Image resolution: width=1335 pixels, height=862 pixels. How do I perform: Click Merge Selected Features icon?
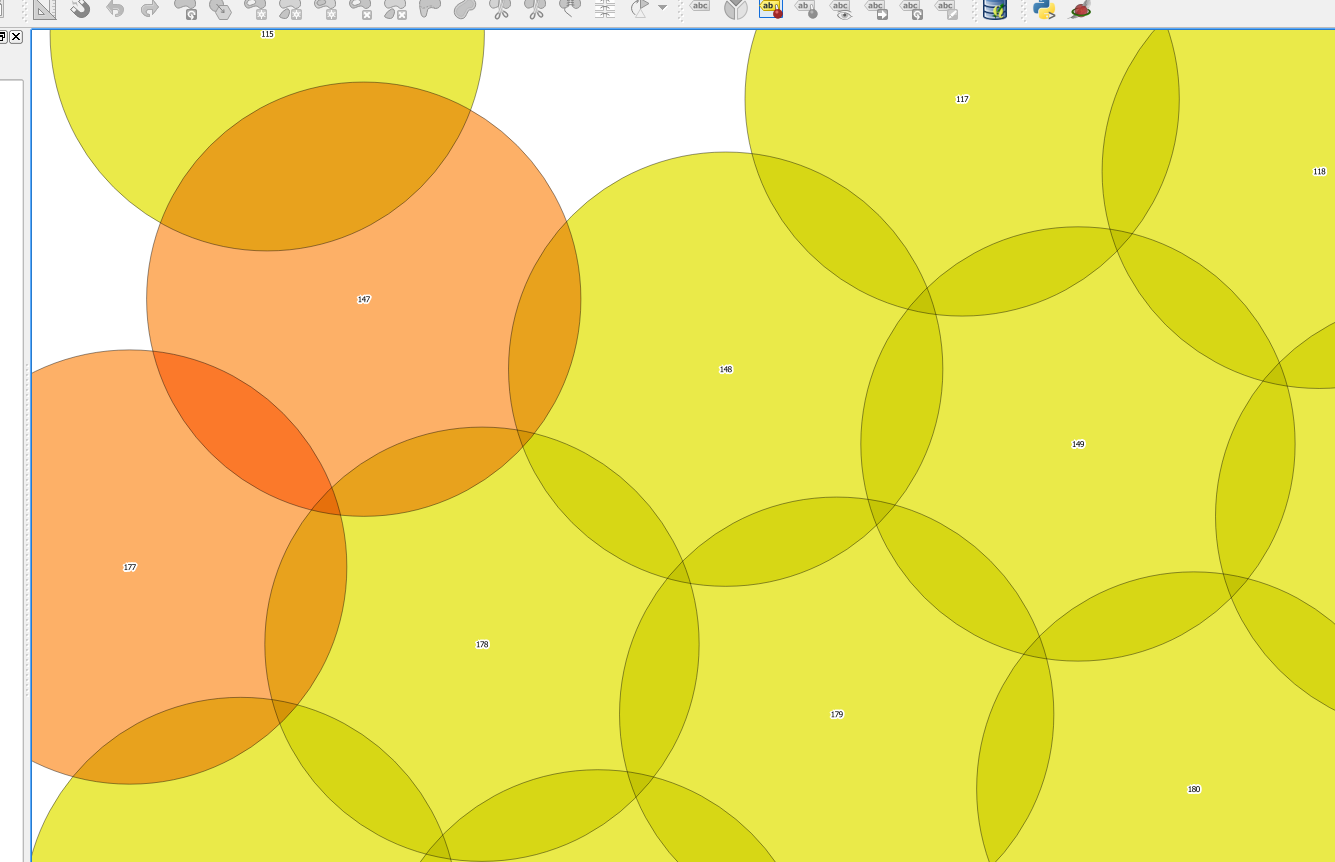click(570, 9)
